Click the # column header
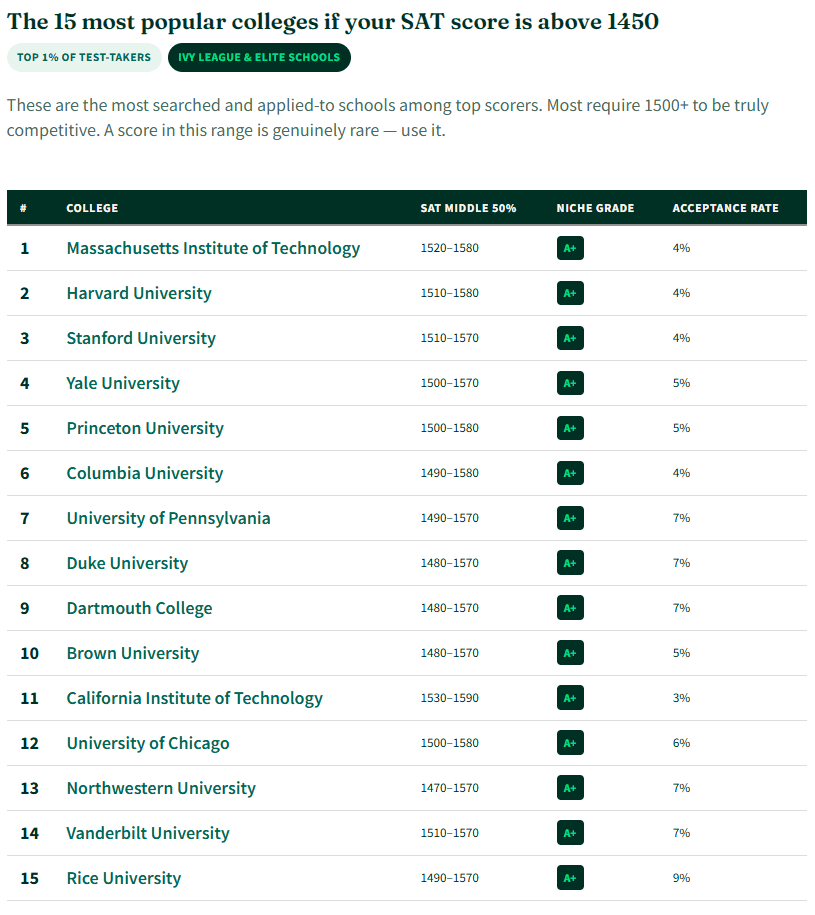The height and width of the screenshot is (915, 815). click(23, 208)
